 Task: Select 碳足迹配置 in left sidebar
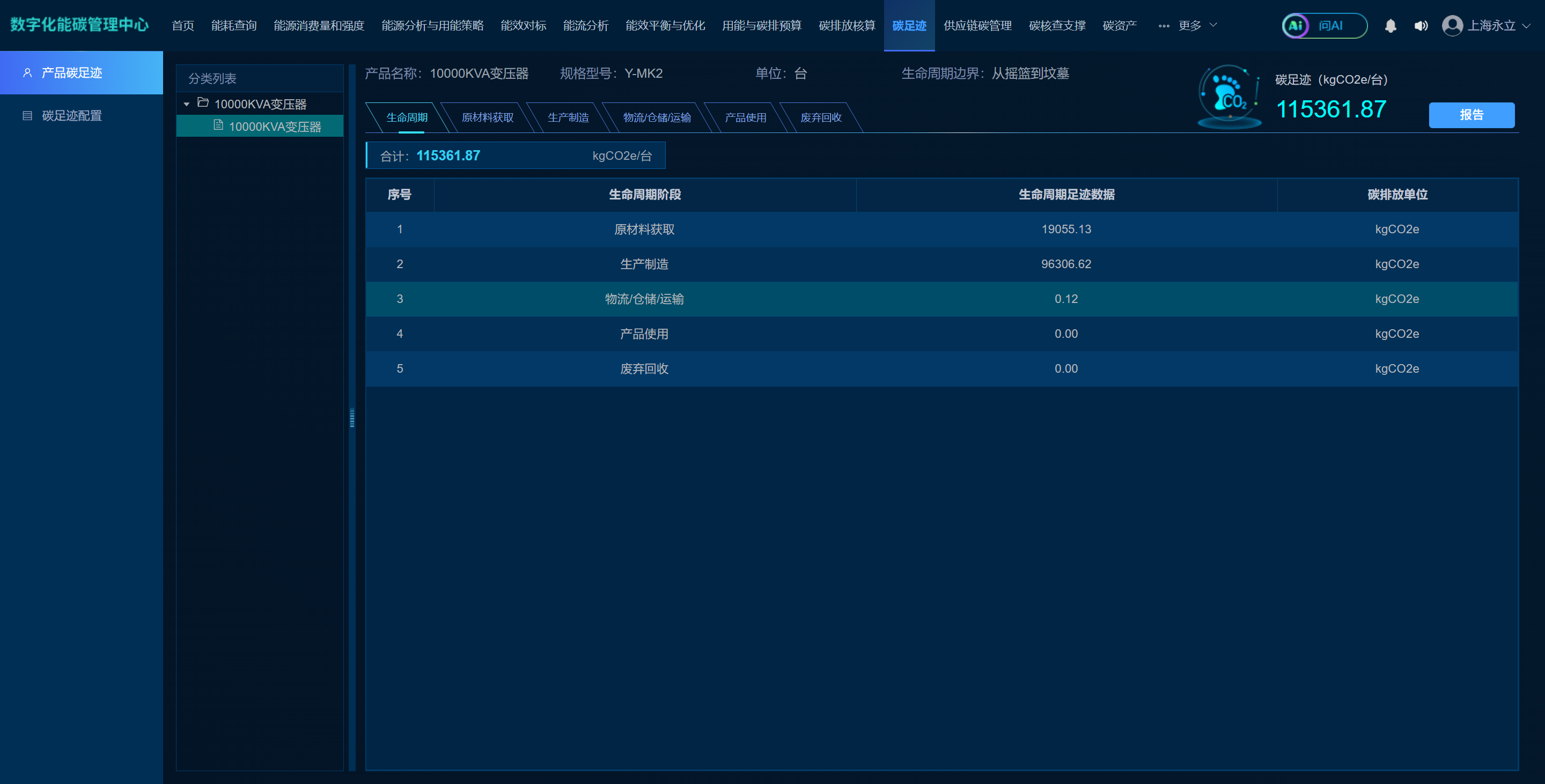tap(82, 116)
